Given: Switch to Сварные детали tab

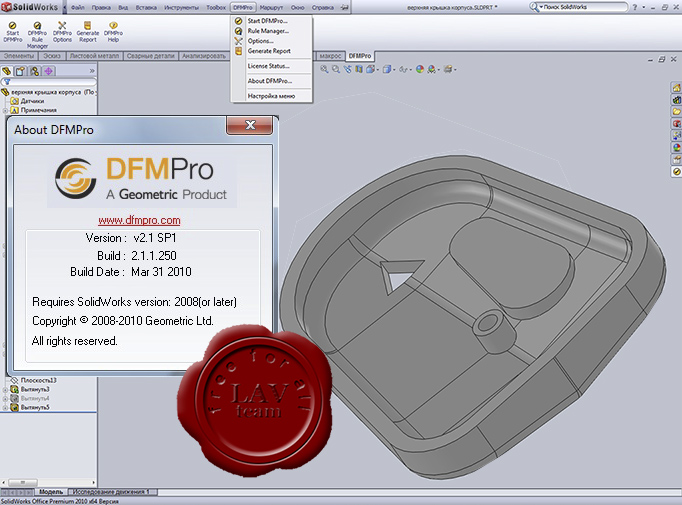Looking at the screenshot, I should click(x=151, y=56).
